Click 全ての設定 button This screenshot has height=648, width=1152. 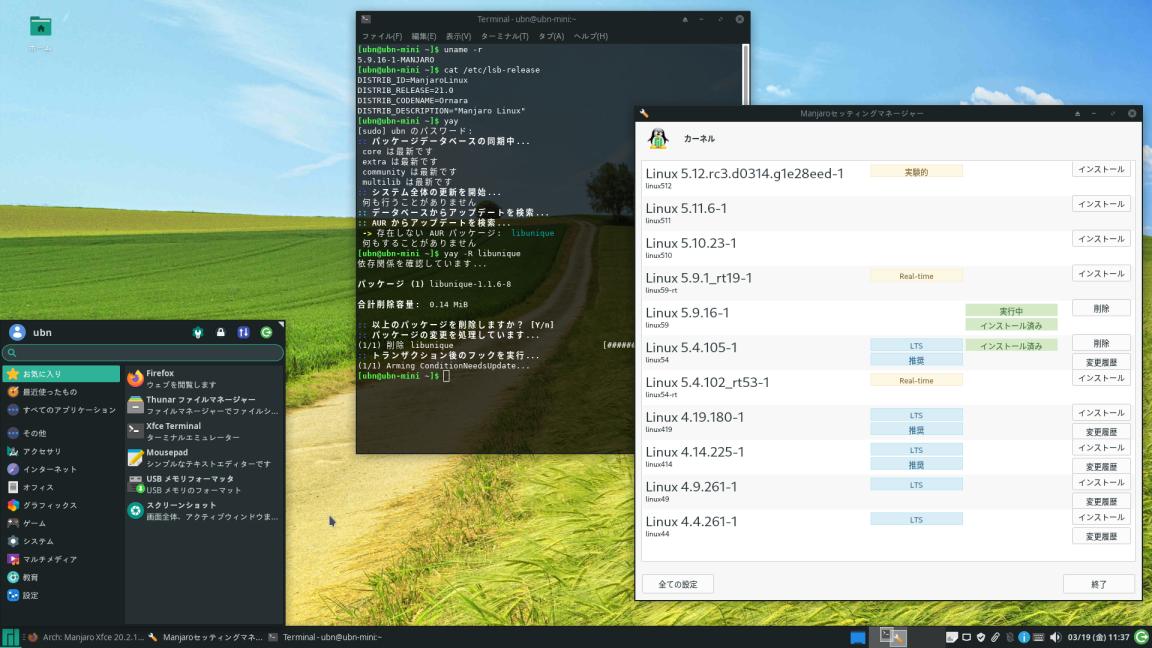tap(677, 584)
